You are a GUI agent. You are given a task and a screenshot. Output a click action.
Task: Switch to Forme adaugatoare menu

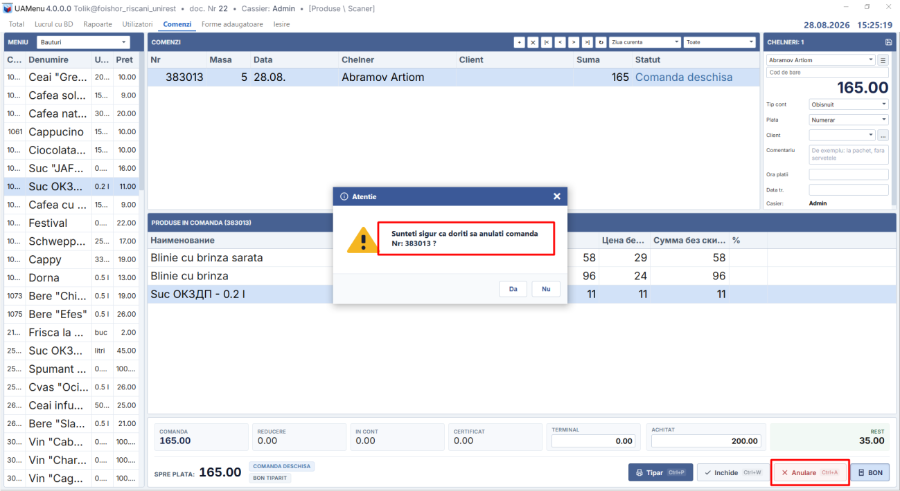(x=232, y=24)
